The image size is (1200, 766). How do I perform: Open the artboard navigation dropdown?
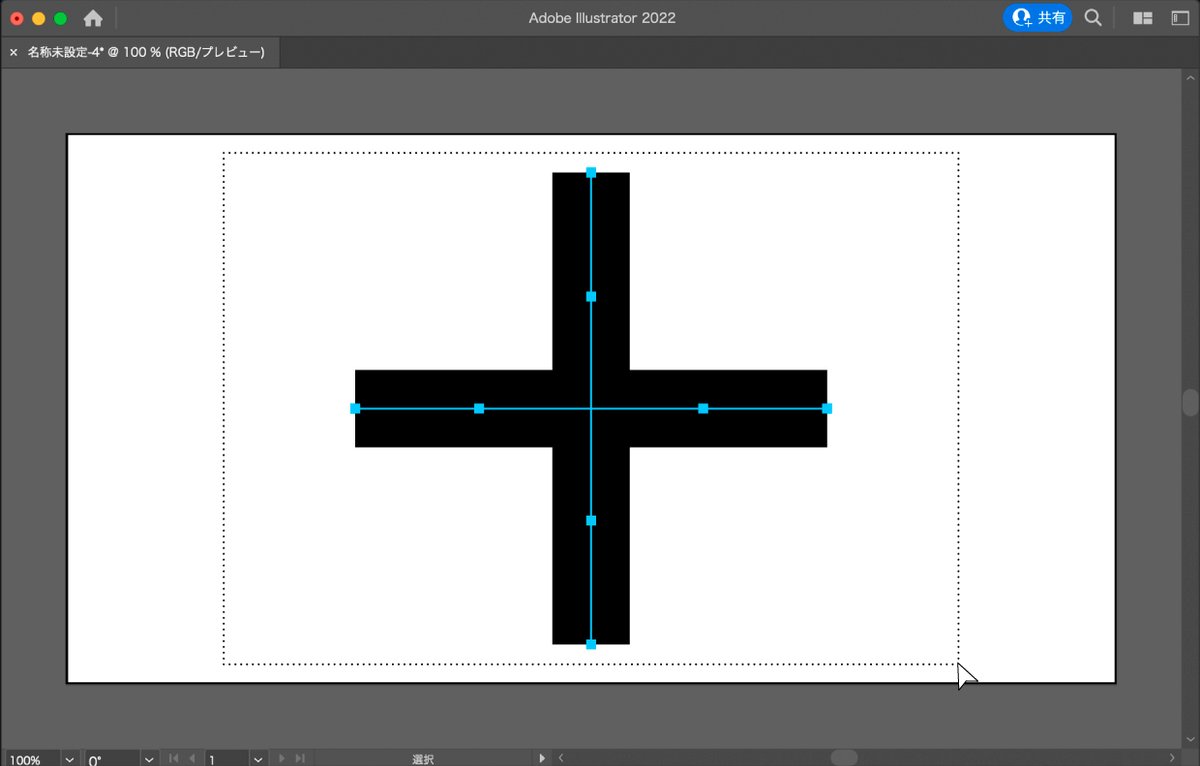point(258,759)
